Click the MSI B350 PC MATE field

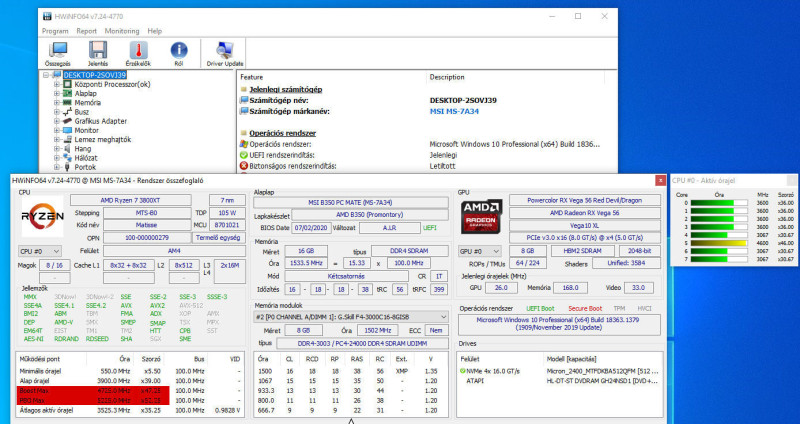click(x=351, y=203)
